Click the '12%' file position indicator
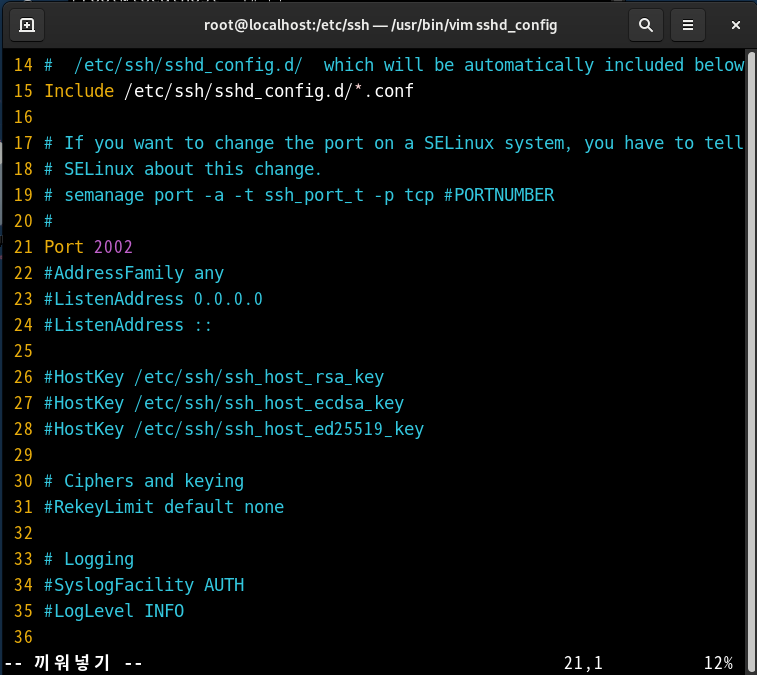 click(x=718, y=663)
